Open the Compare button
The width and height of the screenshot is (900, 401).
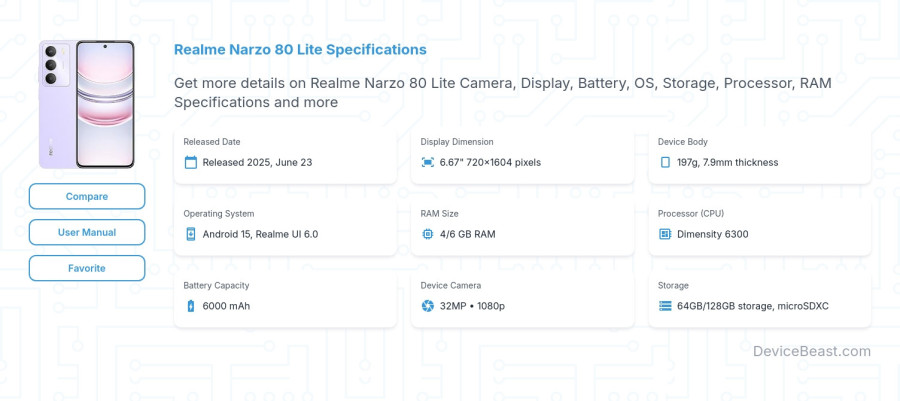point(87,196)
